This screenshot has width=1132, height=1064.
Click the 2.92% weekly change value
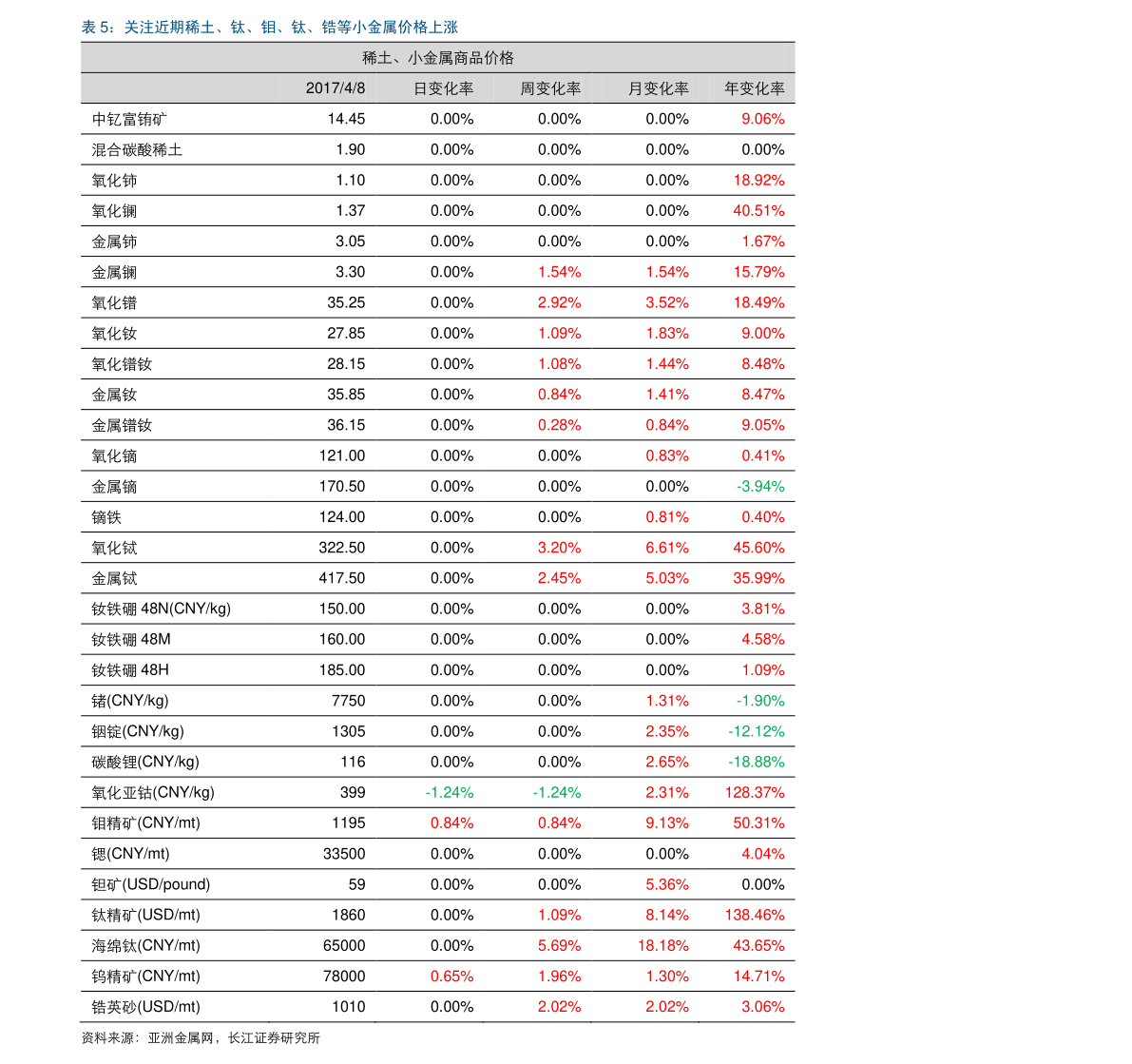point(559,302)
